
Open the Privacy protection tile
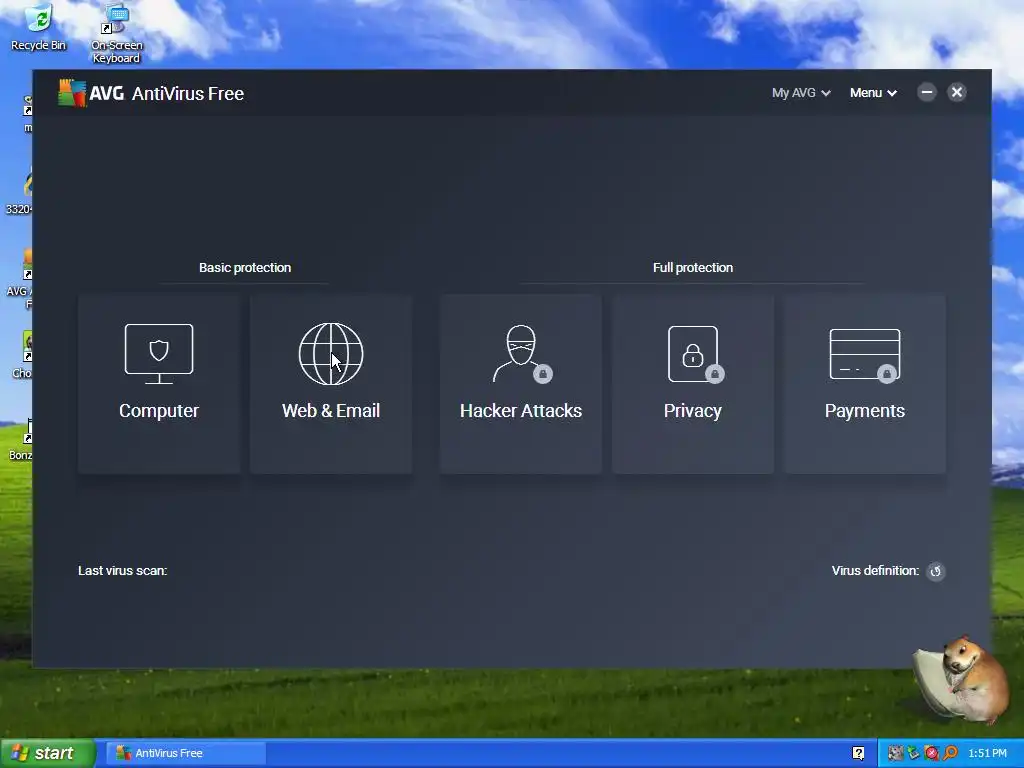click(693, 384)
